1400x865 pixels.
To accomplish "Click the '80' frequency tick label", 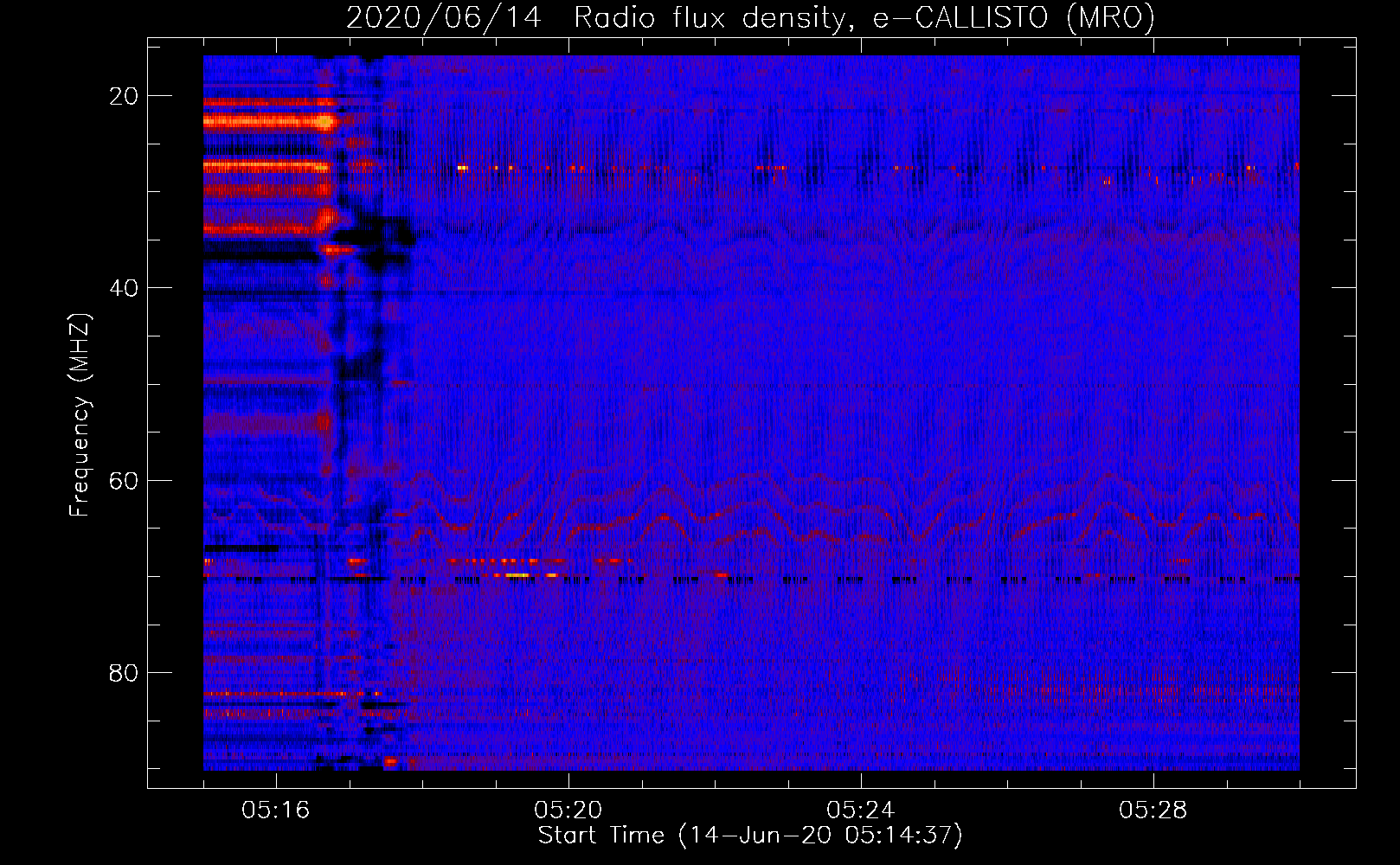I will pyautogui.click(x=124, y=673).
